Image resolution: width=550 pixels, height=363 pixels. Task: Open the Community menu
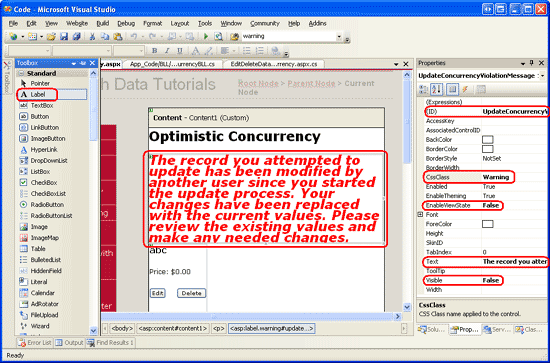click(265, 23)
